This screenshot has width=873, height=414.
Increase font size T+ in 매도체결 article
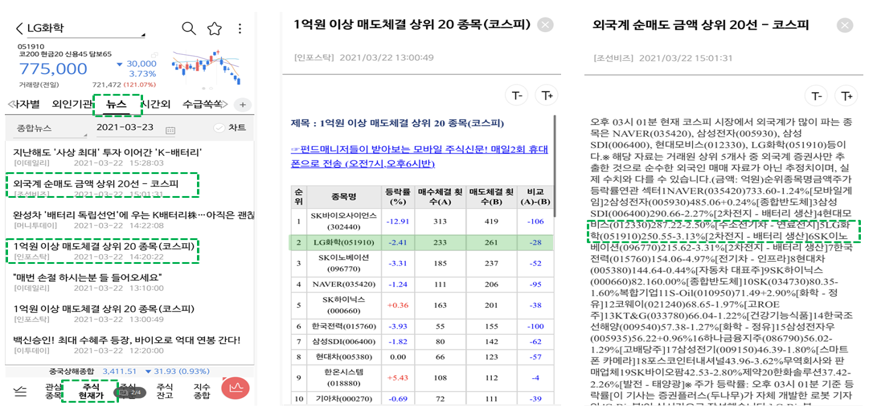click(x=546, y=96)
